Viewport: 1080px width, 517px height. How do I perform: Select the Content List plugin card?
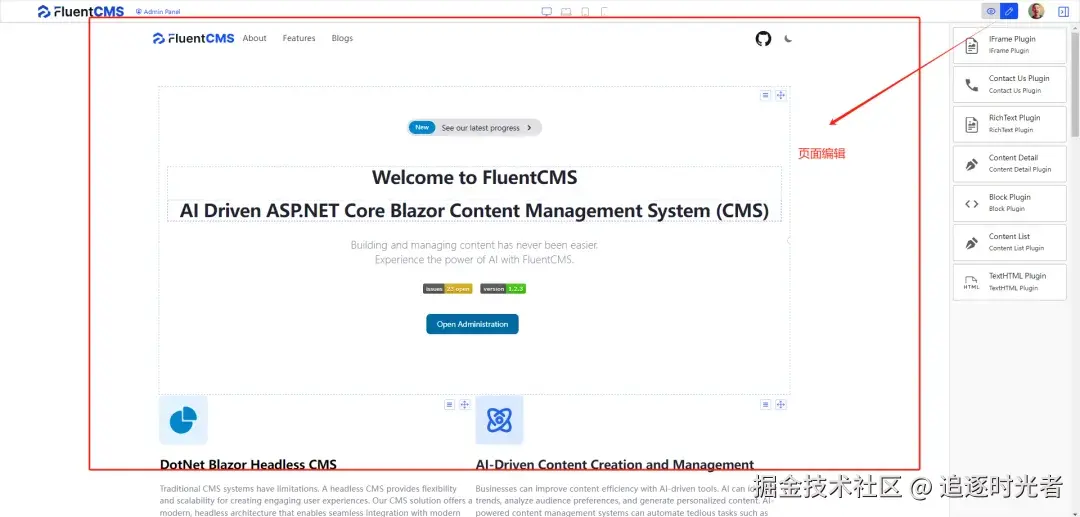1010,242
